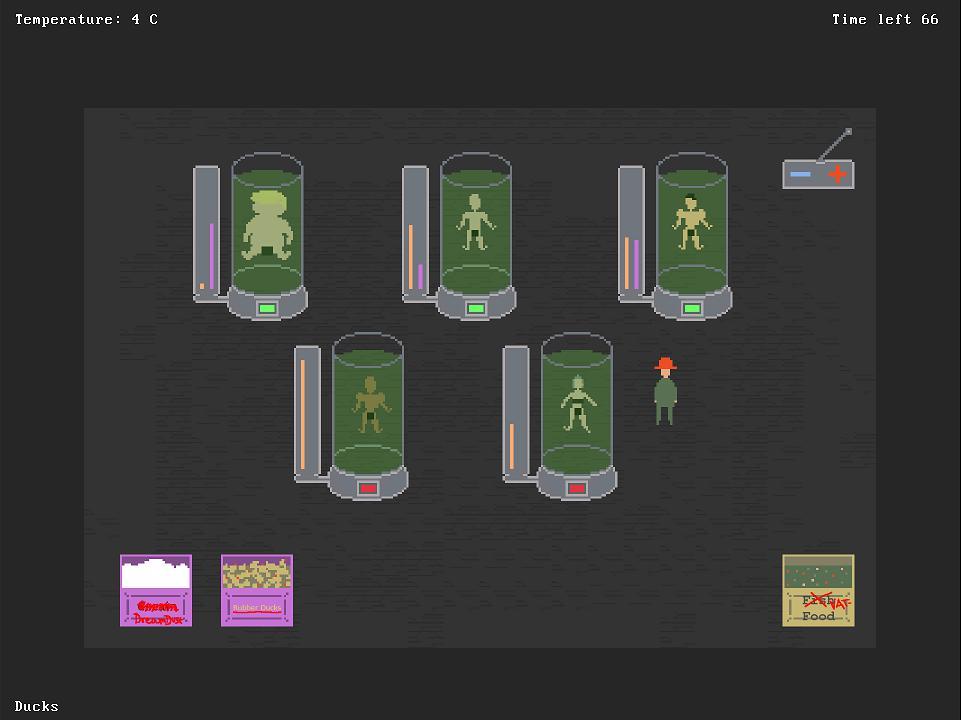Select the Vat Food crate

pyautogui.click(x=818, y=590)
